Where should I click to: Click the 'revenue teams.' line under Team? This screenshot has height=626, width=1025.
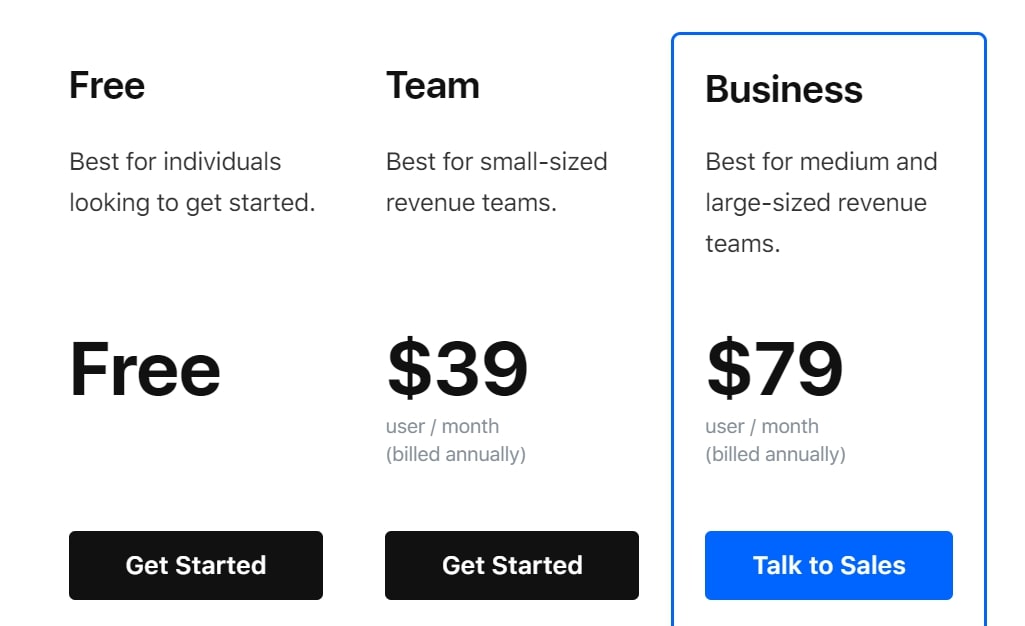(x=471, y=203)
